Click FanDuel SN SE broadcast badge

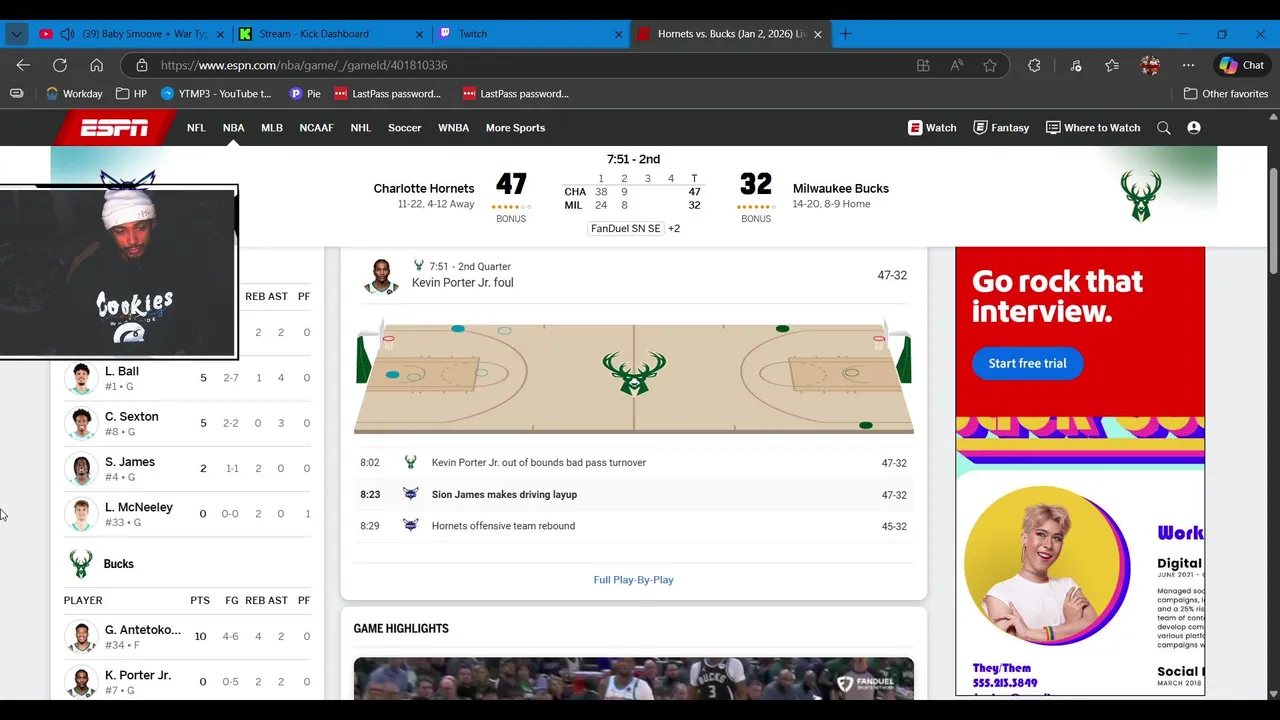pyautogui.click(x=626, y=228)
